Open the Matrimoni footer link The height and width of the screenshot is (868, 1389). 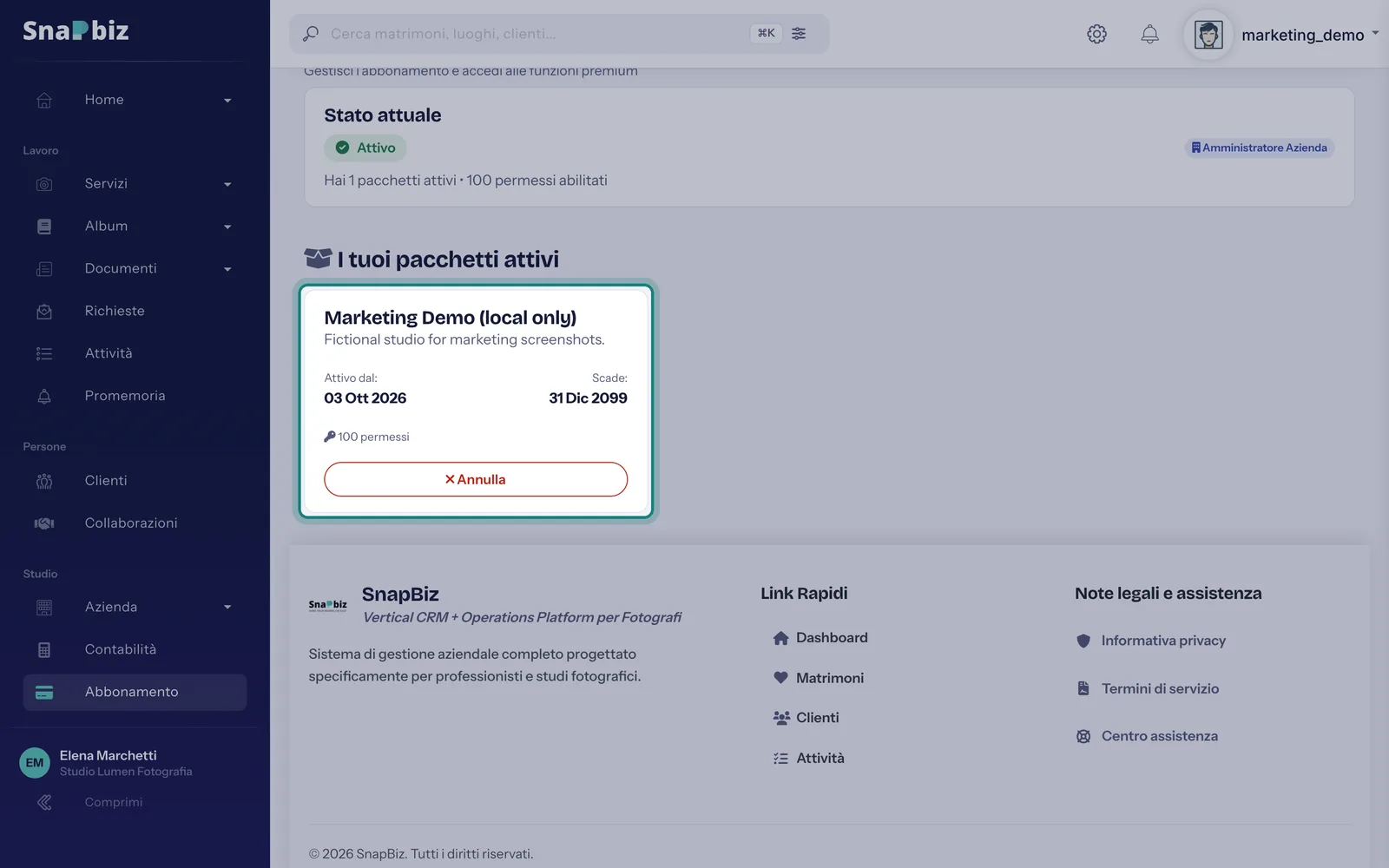point(819,678)
